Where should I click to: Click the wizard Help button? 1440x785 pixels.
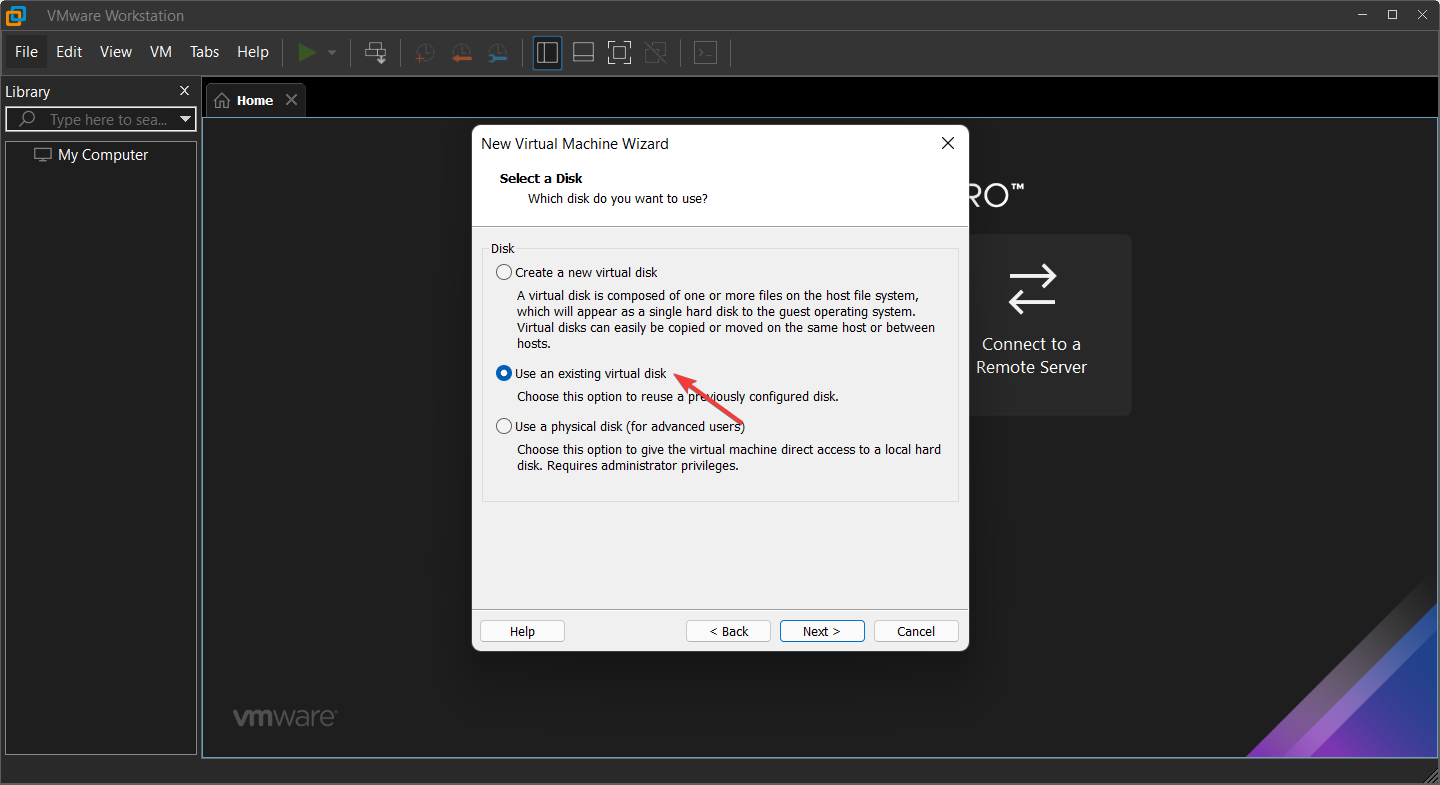tap(522, 631)
